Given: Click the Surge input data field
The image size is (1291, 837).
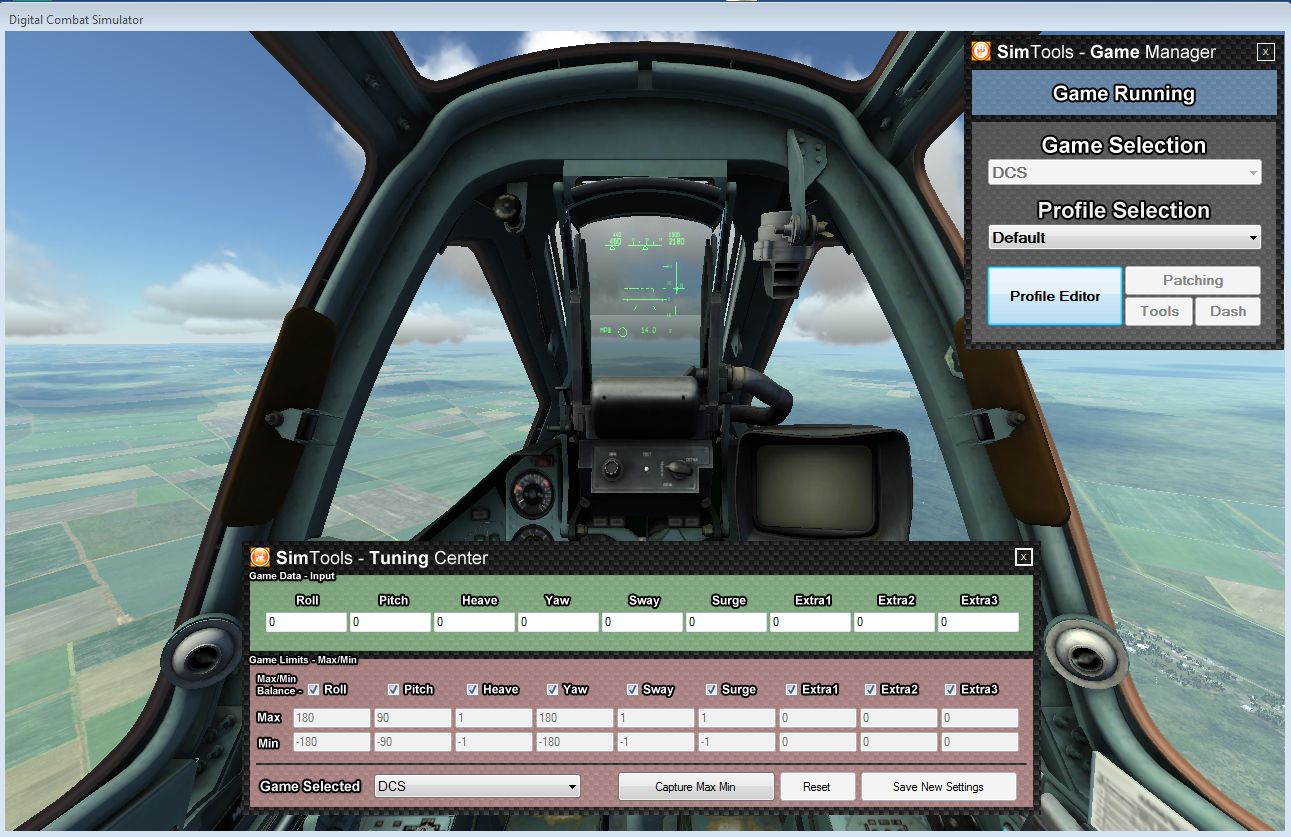Looking at the screenshot, I should pyautogui.click(x=726, y=622).
